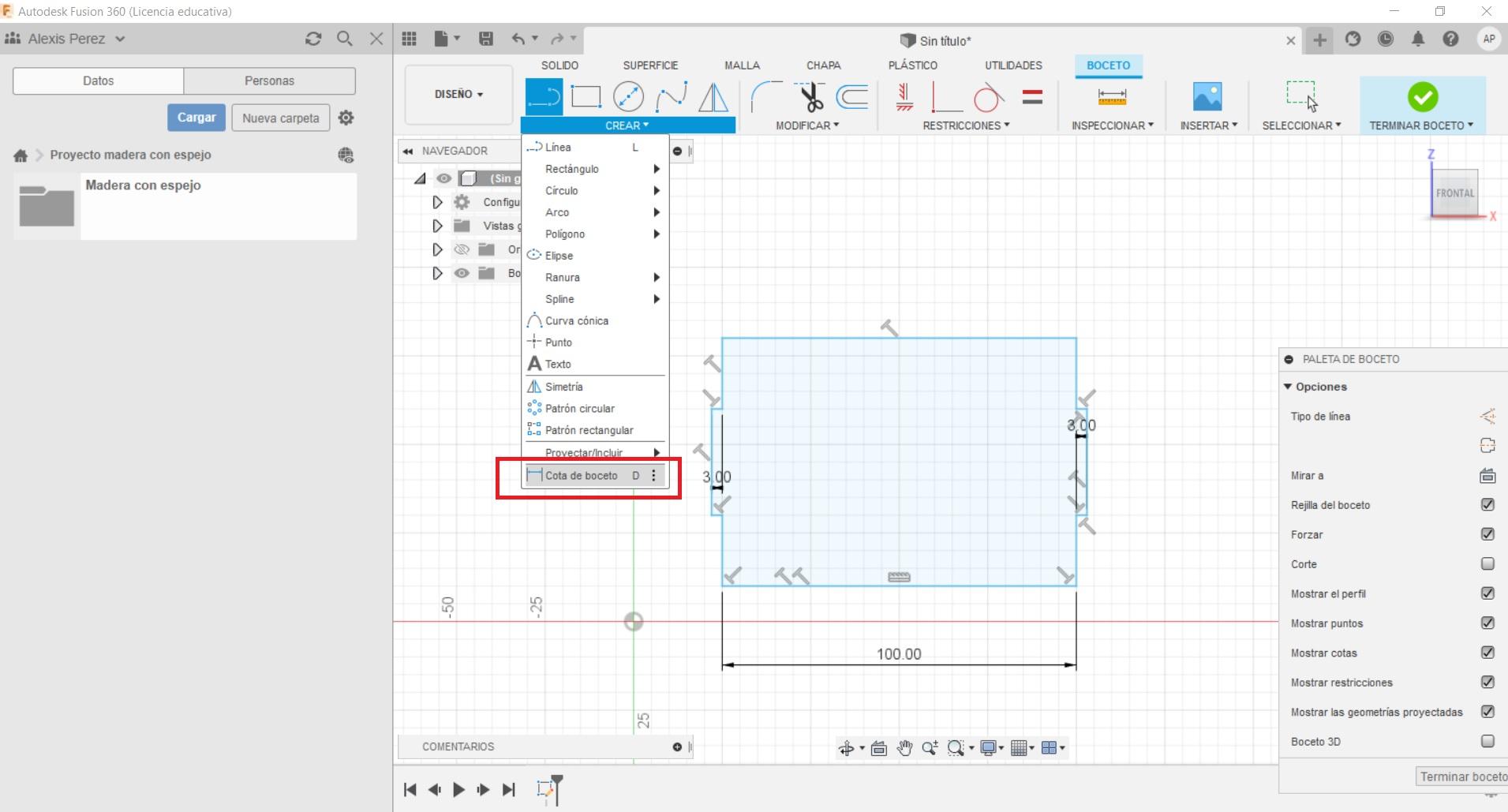The height and width of the screenshot is (812, 1508).
Task: Open the Proyecto madera con espejo breadcrumb
Action: coord(130,155)
